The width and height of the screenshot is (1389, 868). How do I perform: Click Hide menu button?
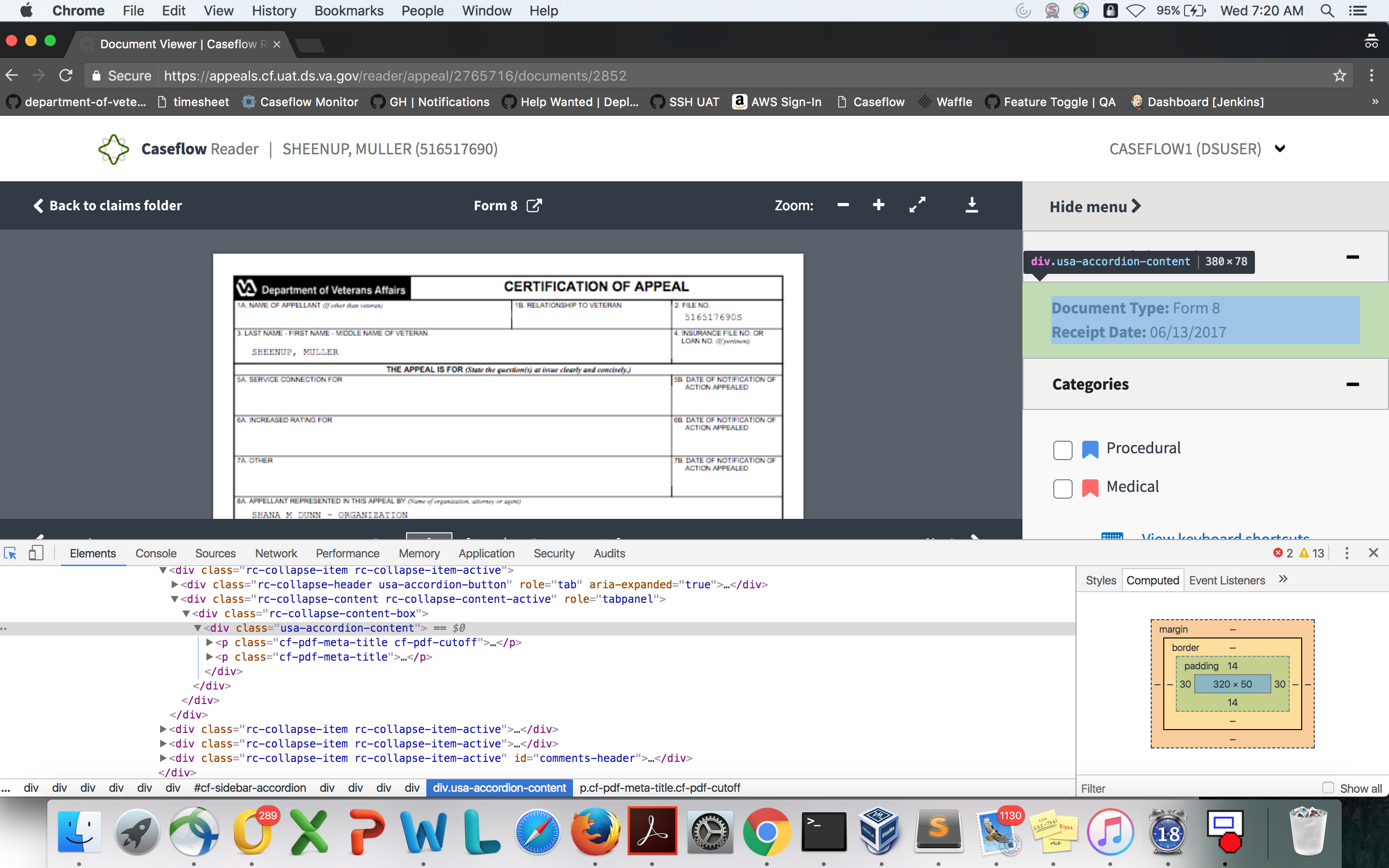1095,207
